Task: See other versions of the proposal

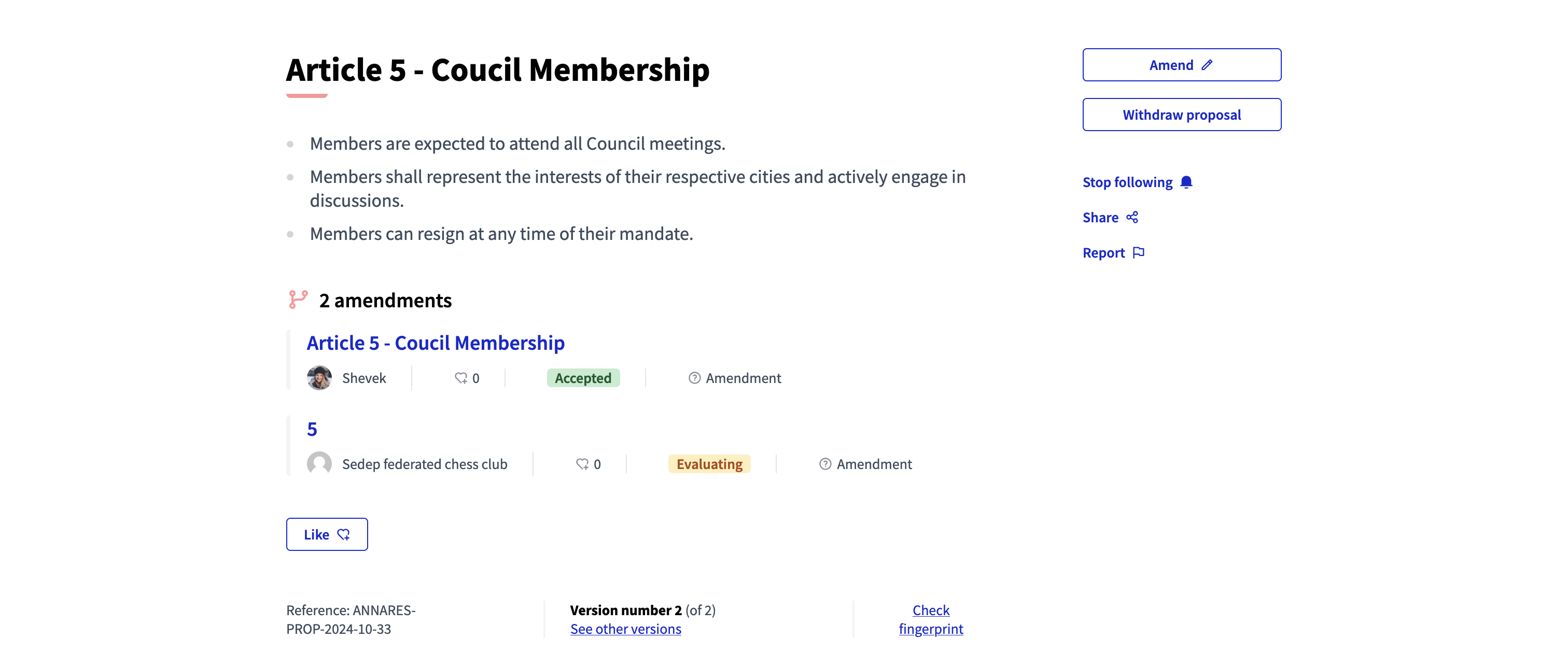Action: 625,629
